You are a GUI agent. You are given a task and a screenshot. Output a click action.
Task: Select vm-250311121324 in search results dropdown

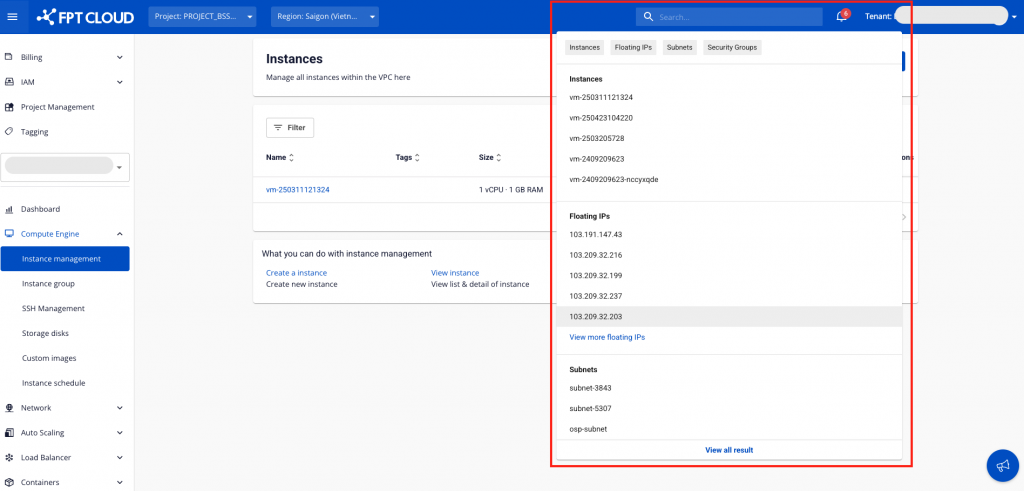729,97
